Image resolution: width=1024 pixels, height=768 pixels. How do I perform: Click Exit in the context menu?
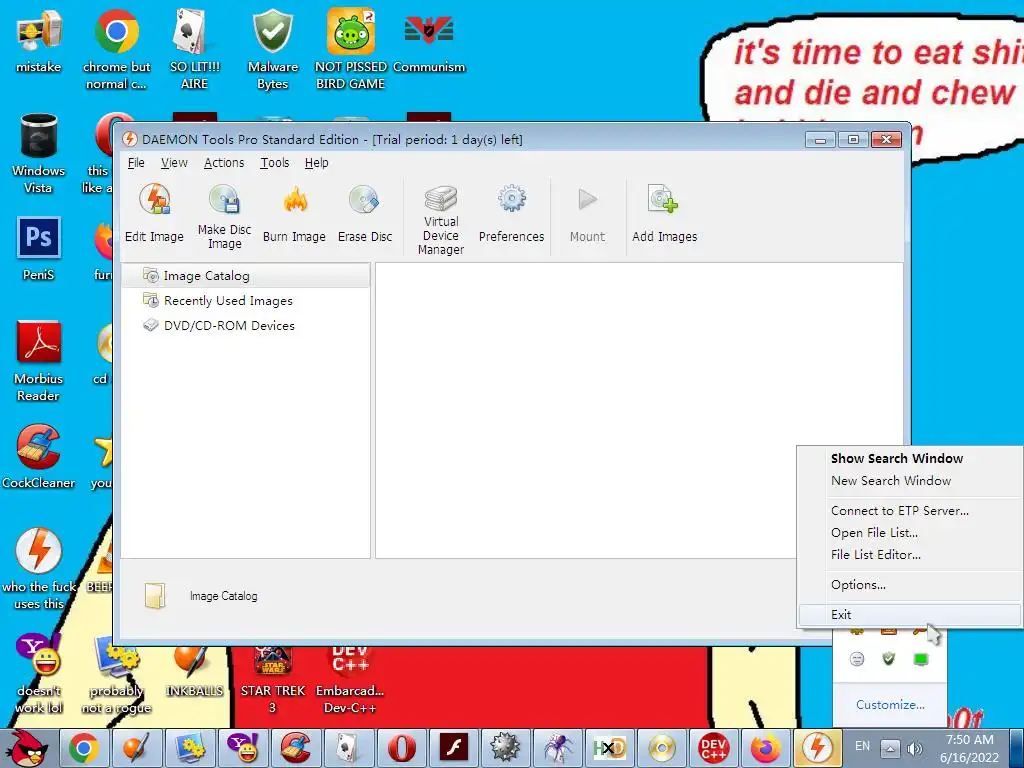(x=909, y=615)
